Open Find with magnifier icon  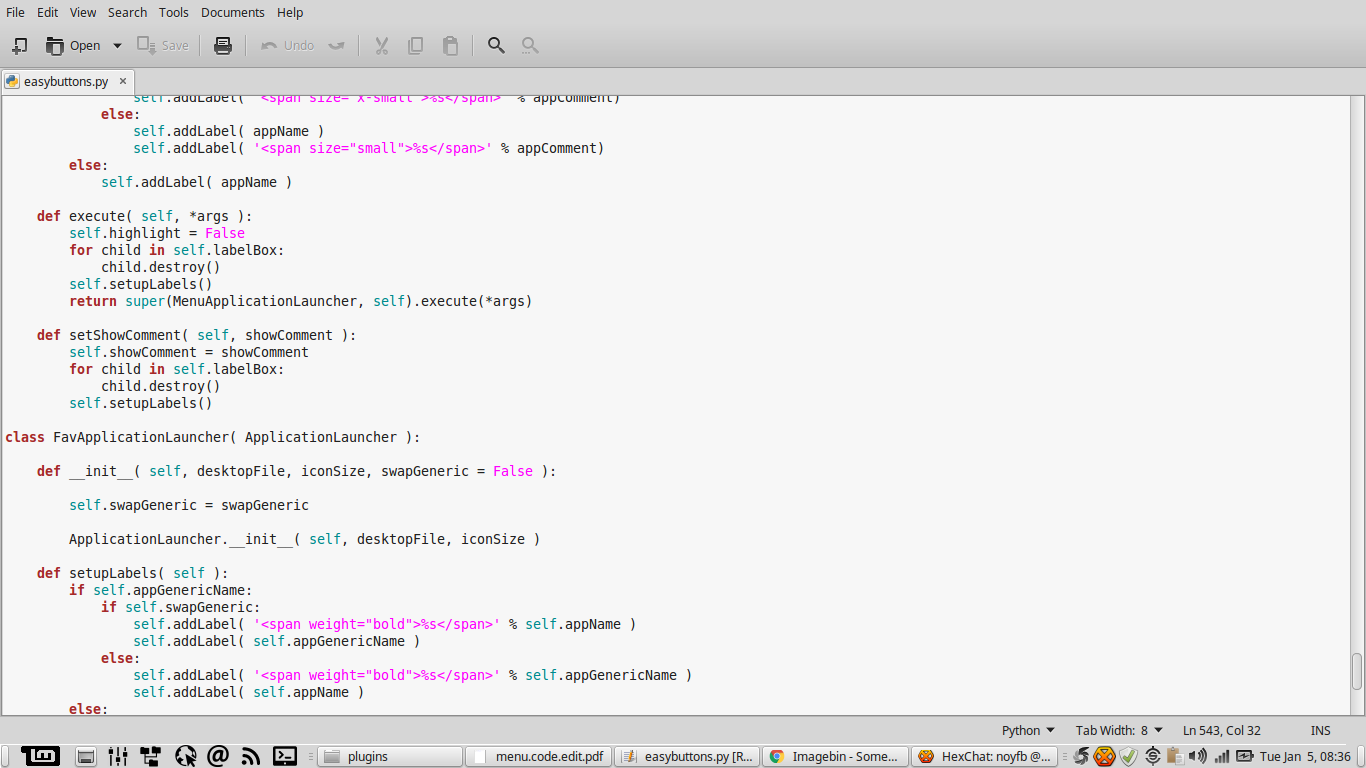point(496,45)
